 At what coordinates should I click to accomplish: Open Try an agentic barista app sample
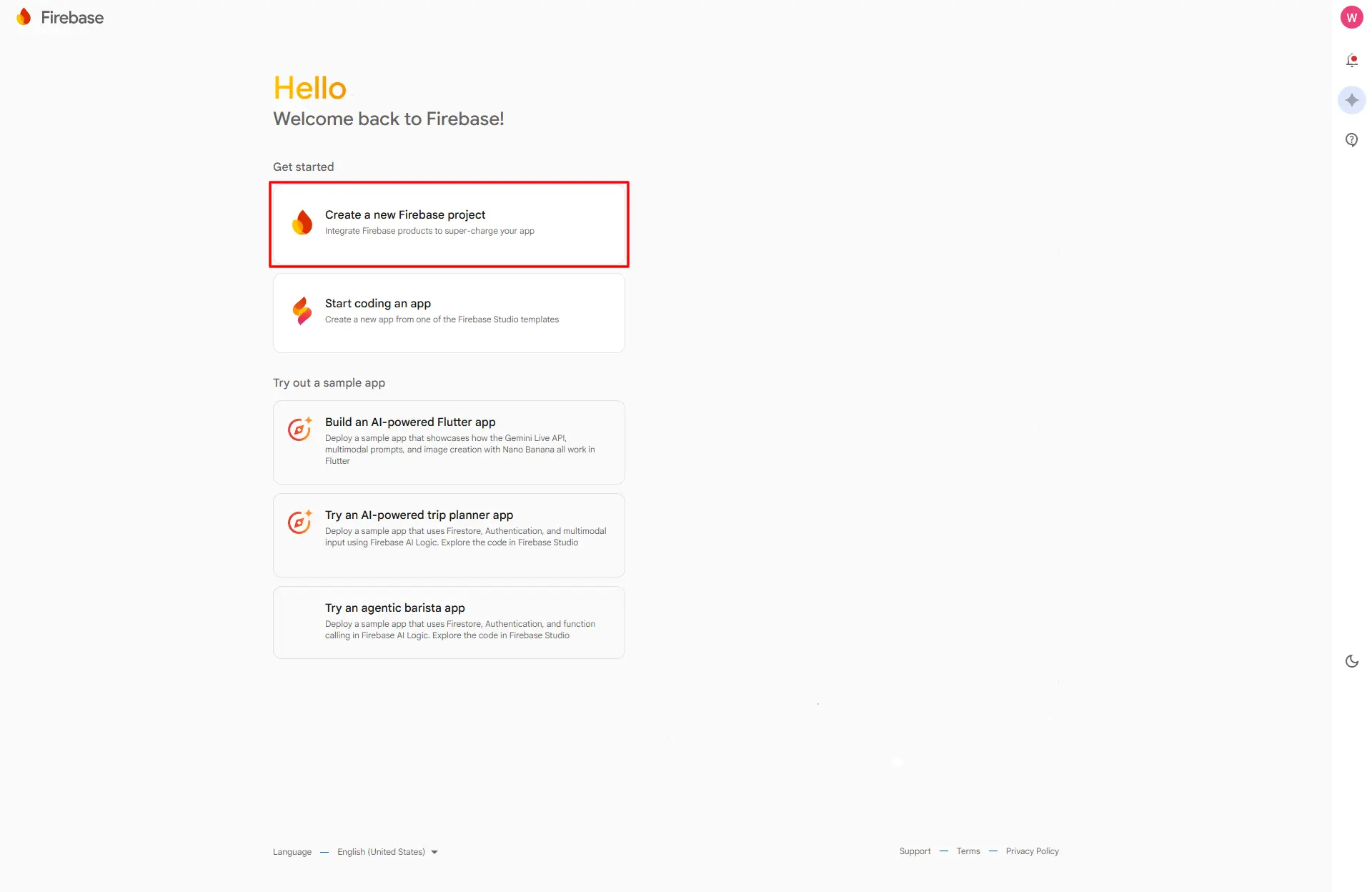coord(449,622)
